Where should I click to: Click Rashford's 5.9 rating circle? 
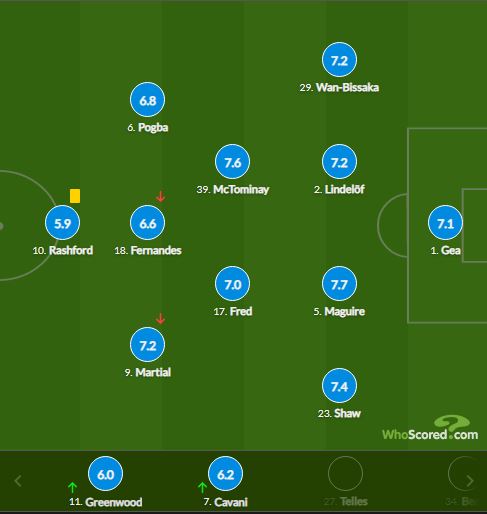(62, 223)
